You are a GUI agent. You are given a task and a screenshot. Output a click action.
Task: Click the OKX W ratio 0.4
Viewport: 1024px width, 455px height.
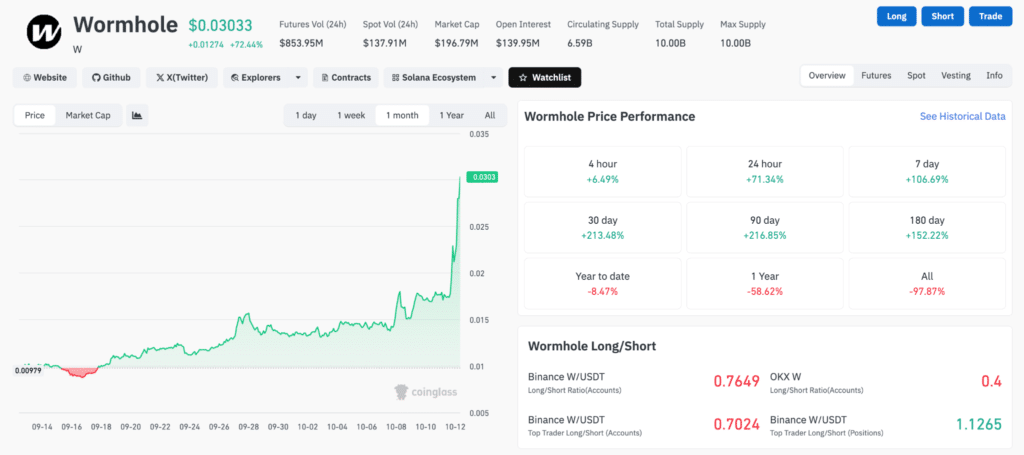pyautogui.click(x=991, y=382)
